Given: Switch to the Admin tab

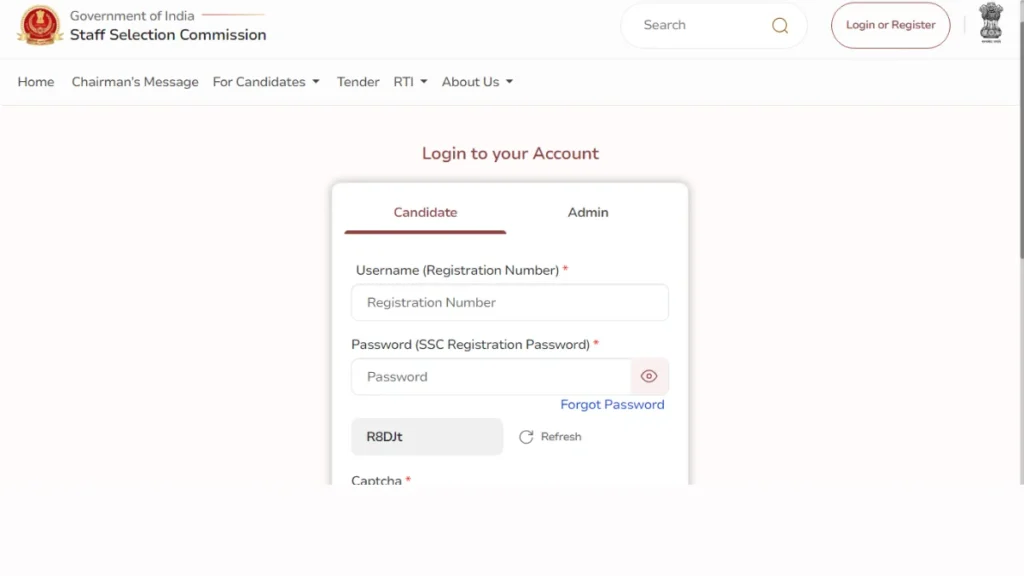Looking at the screenshot, I should pyautogui.click(x=588, y=212).
